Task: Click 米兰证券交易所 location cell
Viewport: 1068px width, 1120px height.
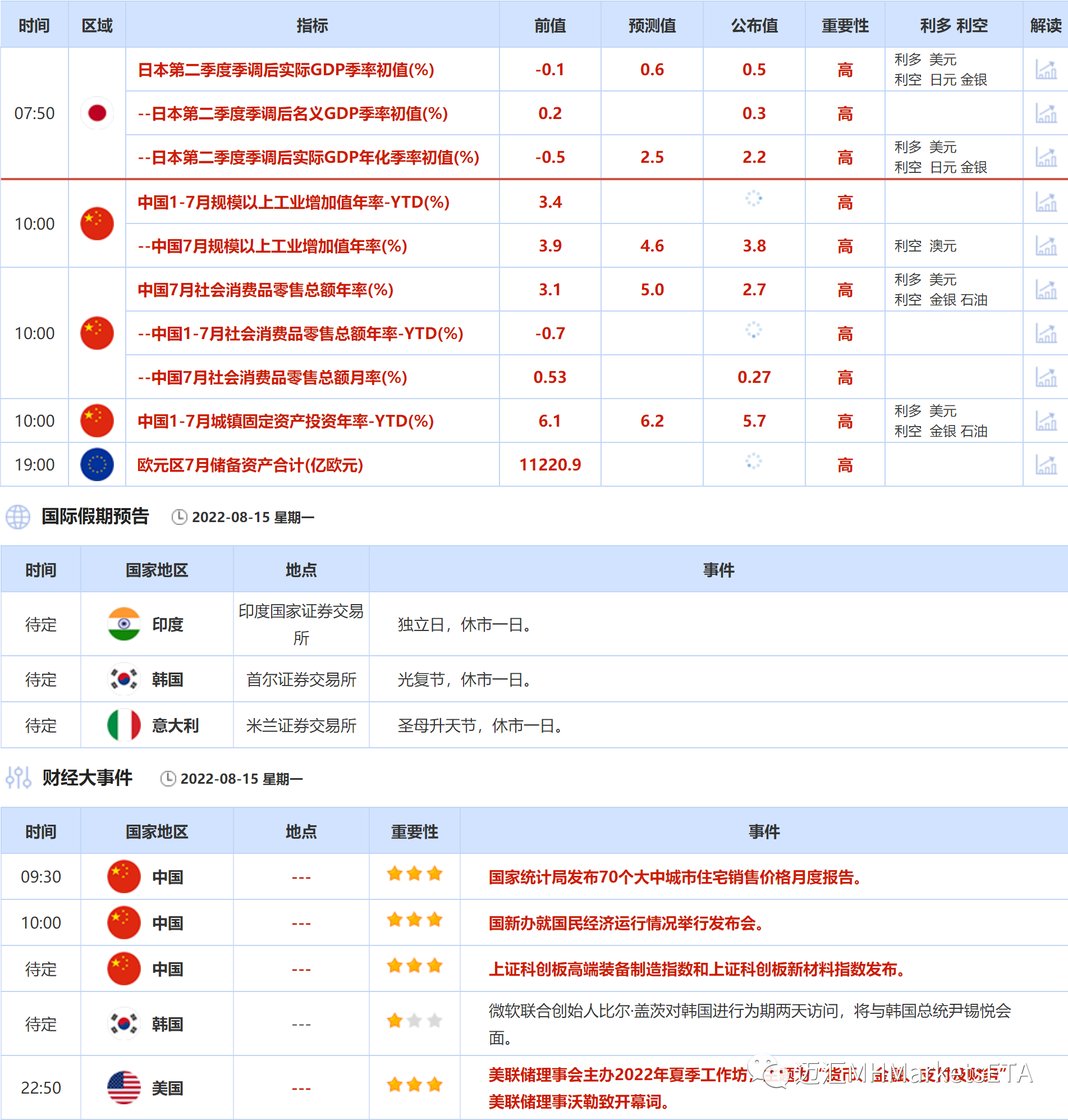Action: [301, 725]
